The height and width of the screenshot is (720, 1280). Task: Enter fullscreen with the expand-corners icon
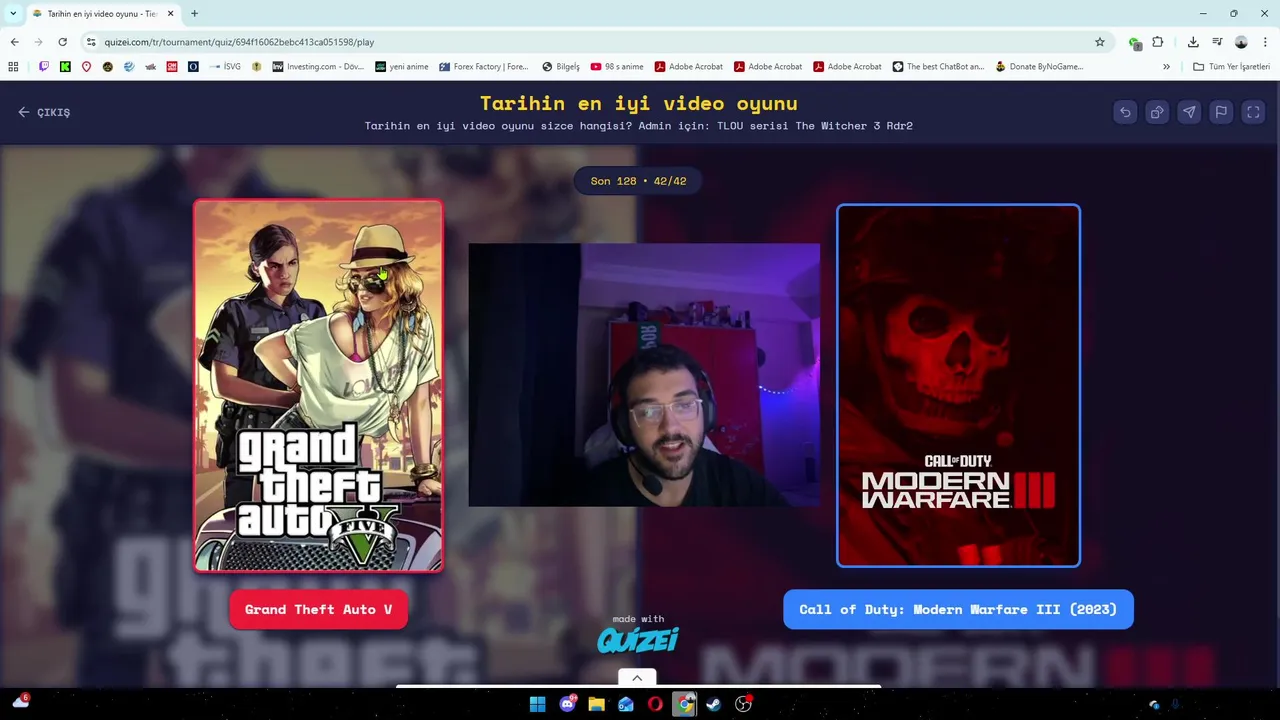click(1253, 112)
